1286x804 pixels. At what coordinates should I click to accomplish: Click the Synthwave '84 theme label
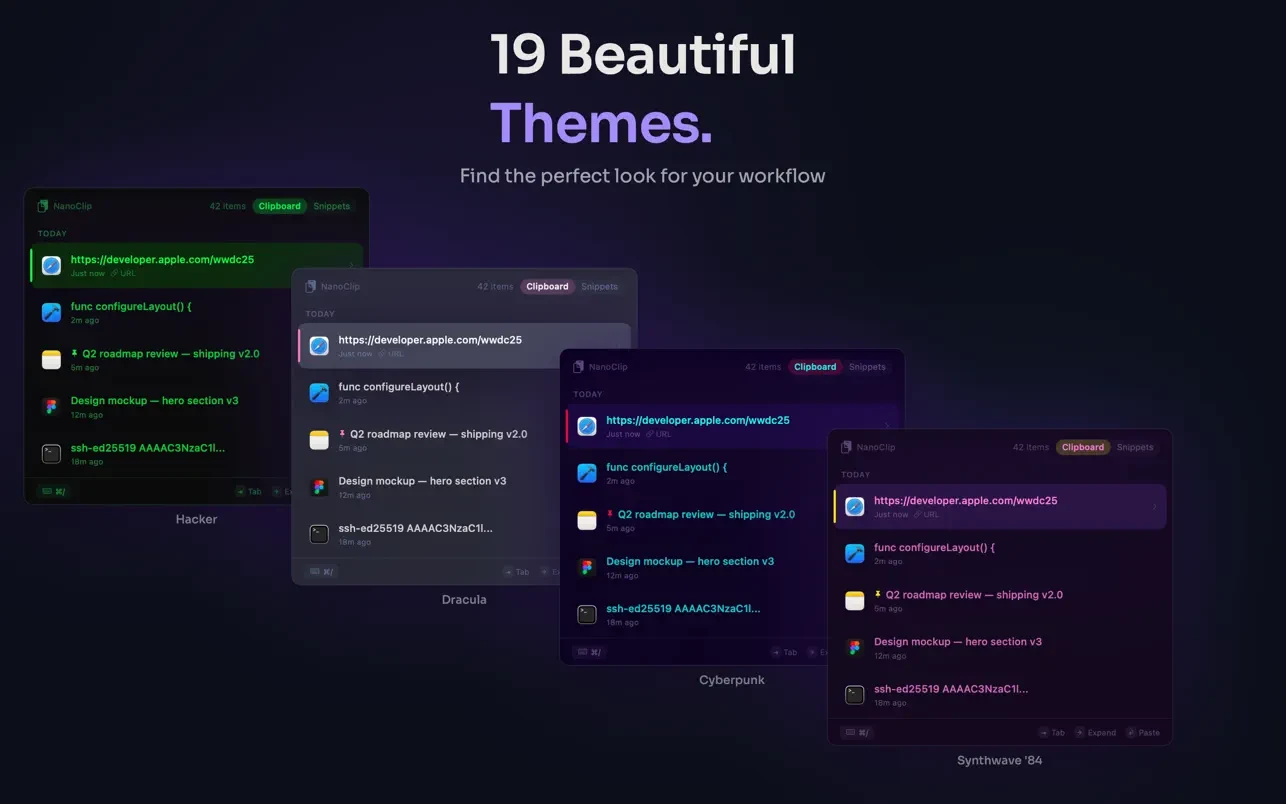coord(1000,761)
